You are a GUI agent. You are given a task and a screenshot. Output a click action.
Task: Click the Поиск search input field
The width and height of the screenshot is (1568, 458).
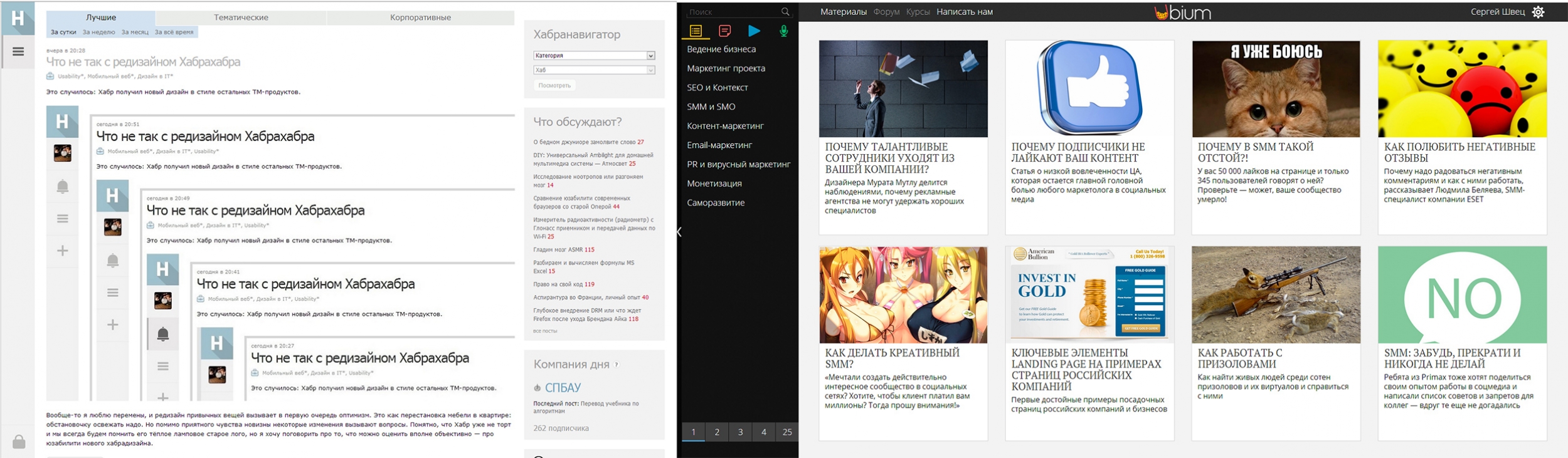[x=731, y=12]
